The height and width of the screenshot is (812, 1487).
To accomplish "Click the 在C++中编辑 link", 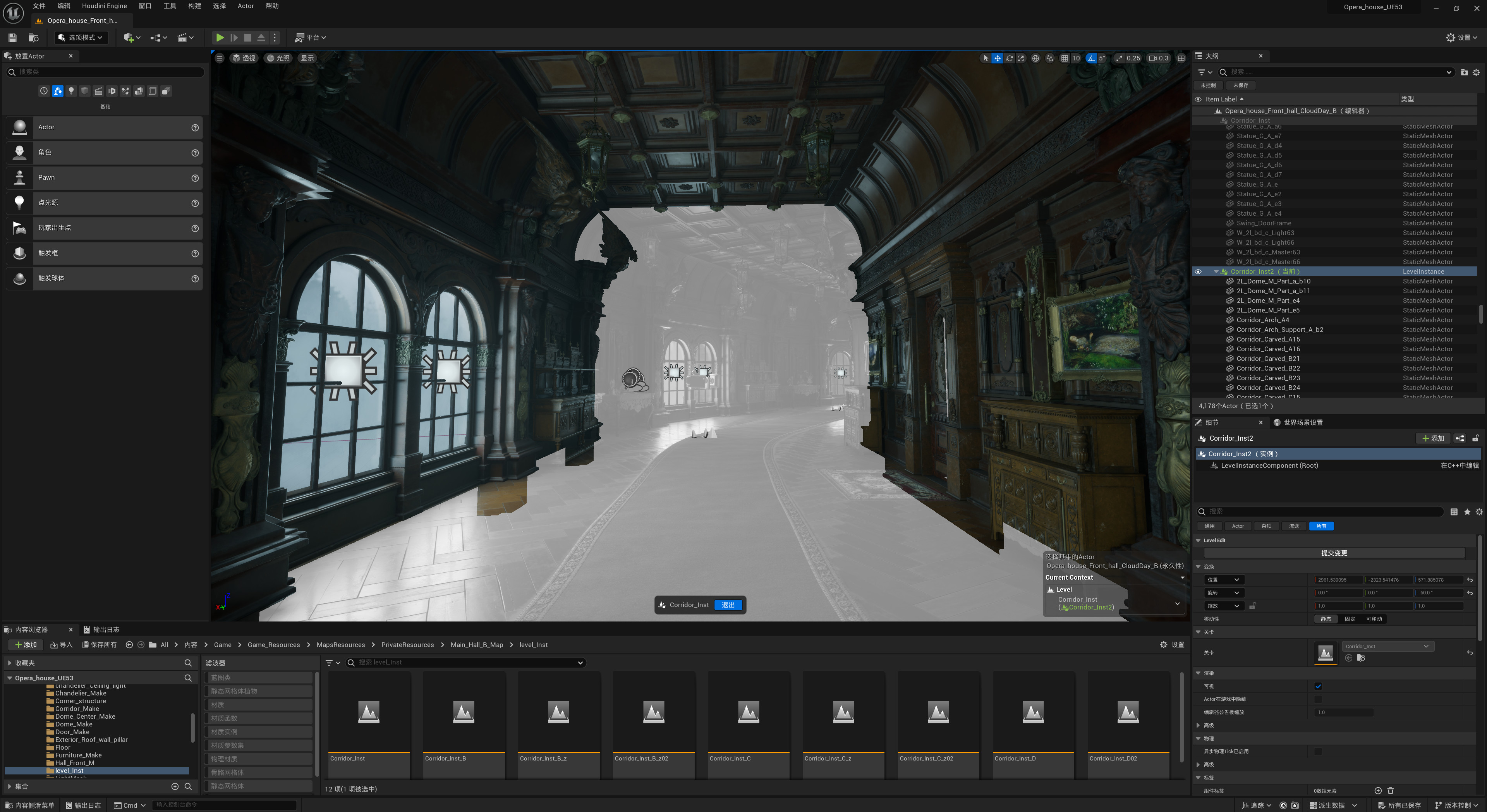I will (1460, 466).
